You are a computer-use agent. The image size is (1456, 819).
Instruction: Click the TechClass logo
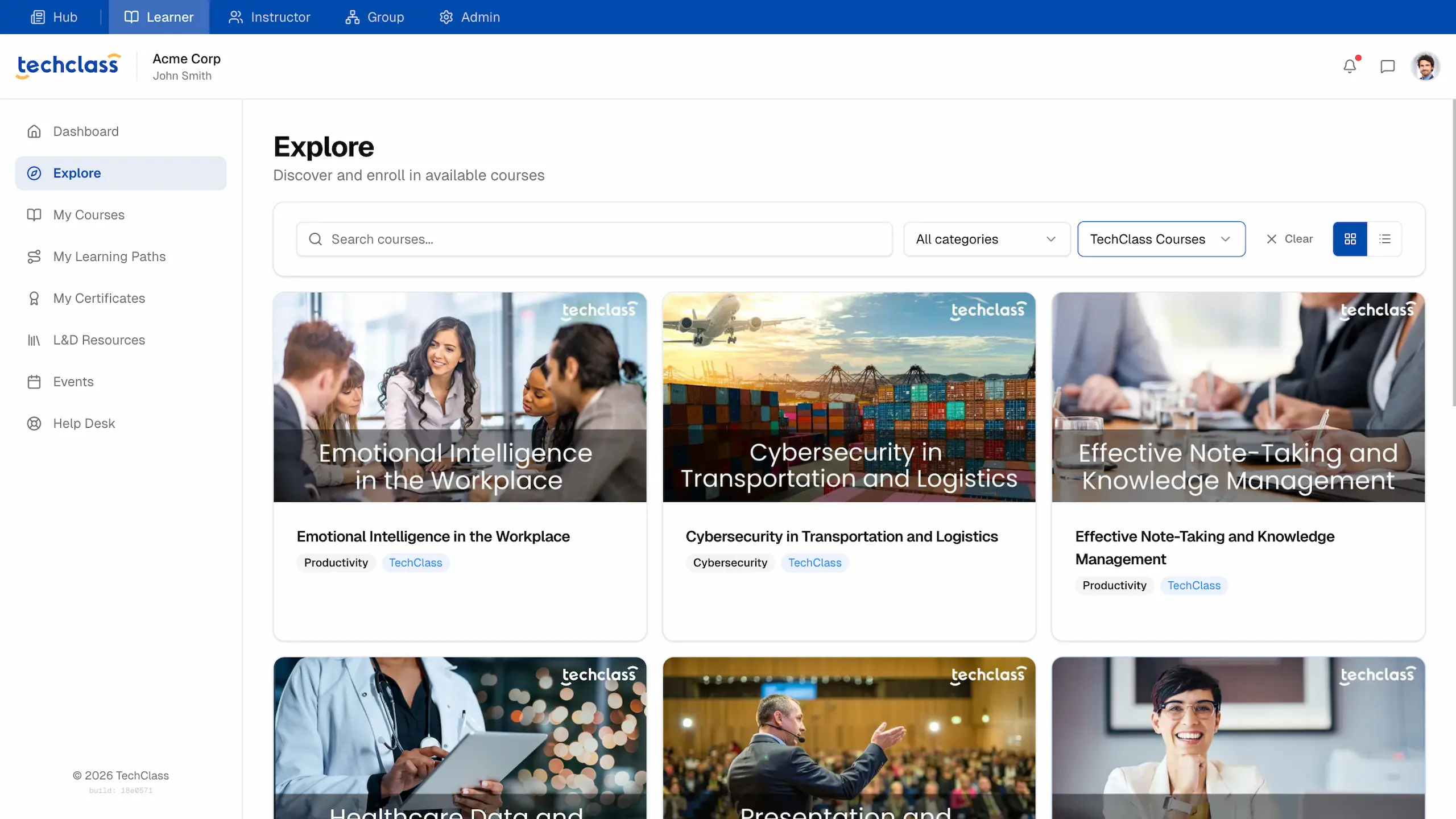pyautogui.click(x=68, y=65)
